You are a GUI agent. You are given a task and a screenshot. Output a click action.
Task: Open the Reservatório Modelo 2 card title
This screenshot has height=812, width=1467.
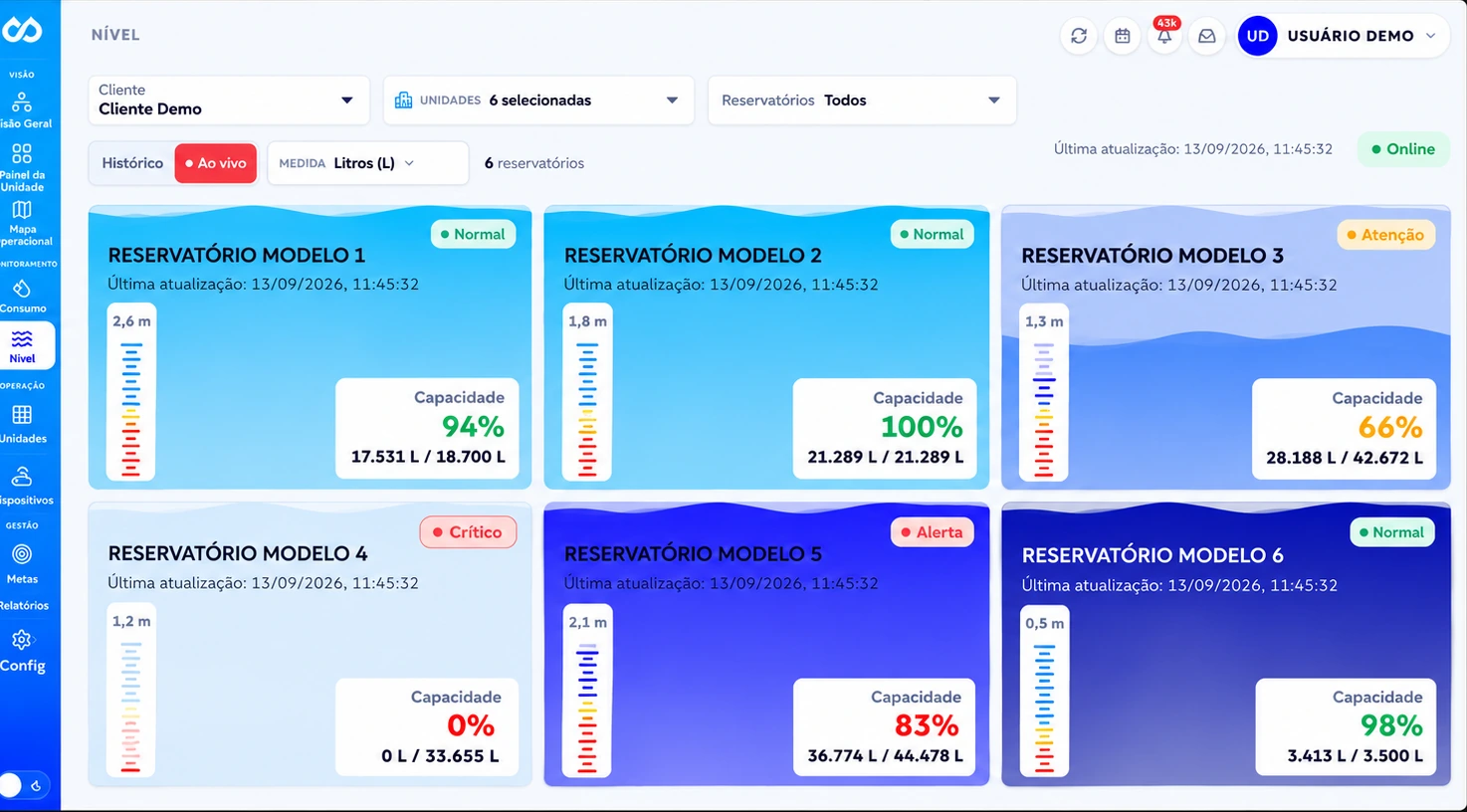(x=693, y=255)
